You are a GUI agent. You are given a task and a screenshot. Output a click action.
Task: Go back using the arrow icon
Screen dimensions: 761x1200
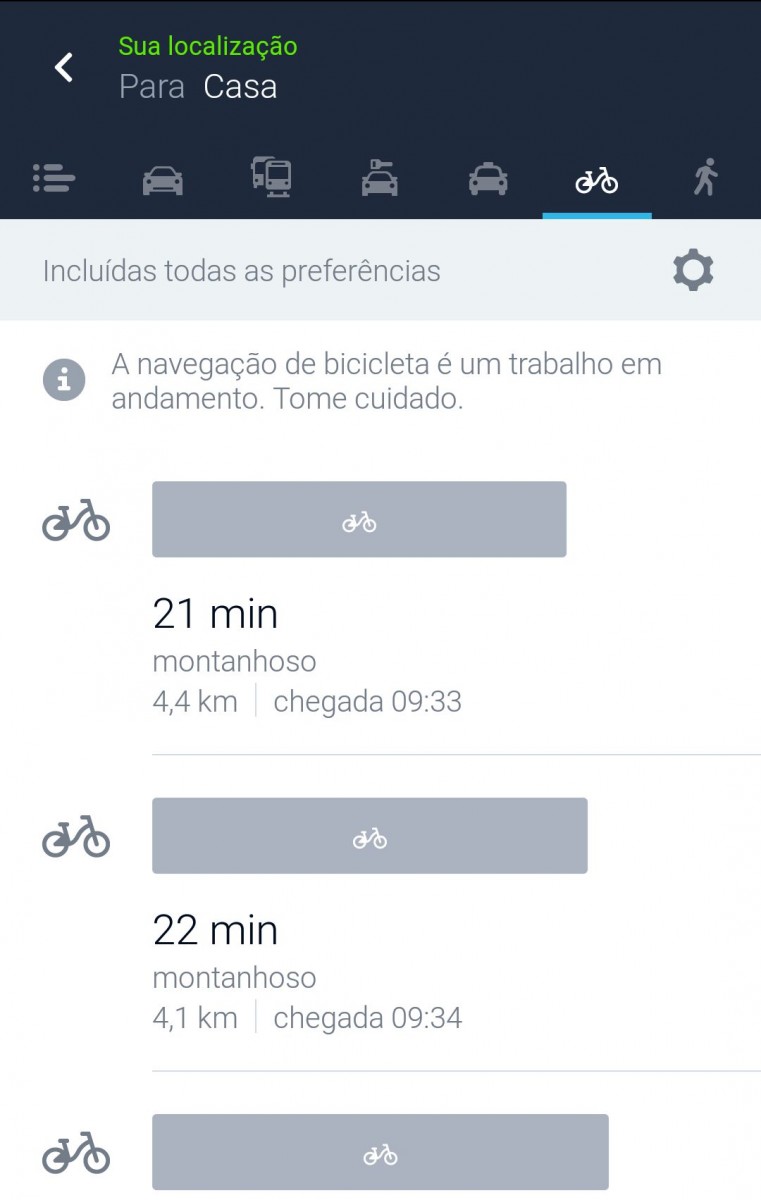point(64,68)
